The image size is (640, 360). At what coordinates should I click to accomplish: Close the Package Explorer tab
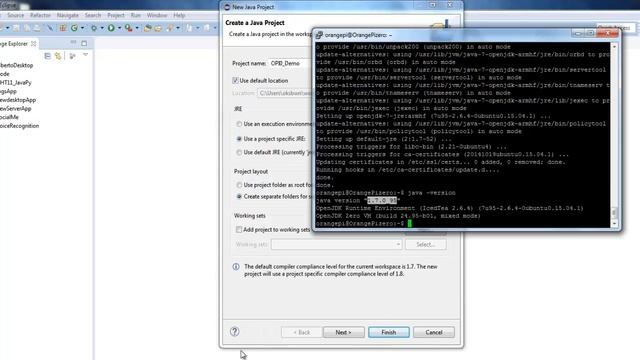(33, 44)
